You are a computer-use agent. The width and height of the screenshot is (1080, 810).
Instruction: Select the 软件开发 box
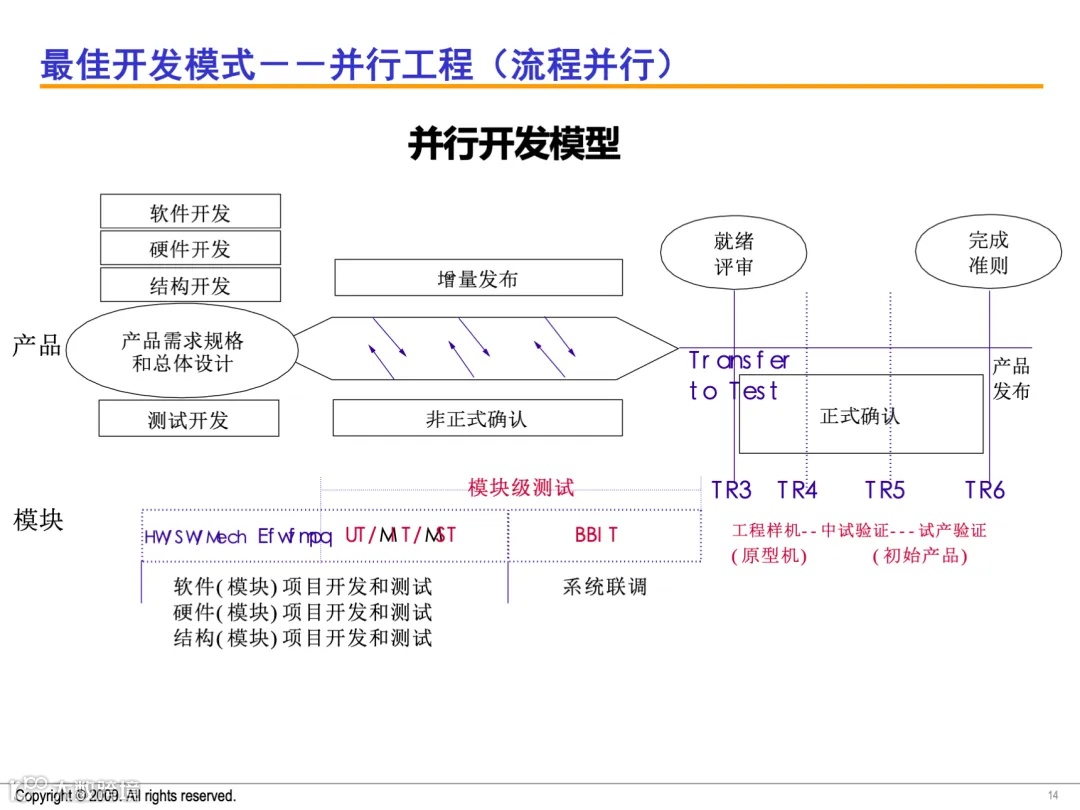189,210
